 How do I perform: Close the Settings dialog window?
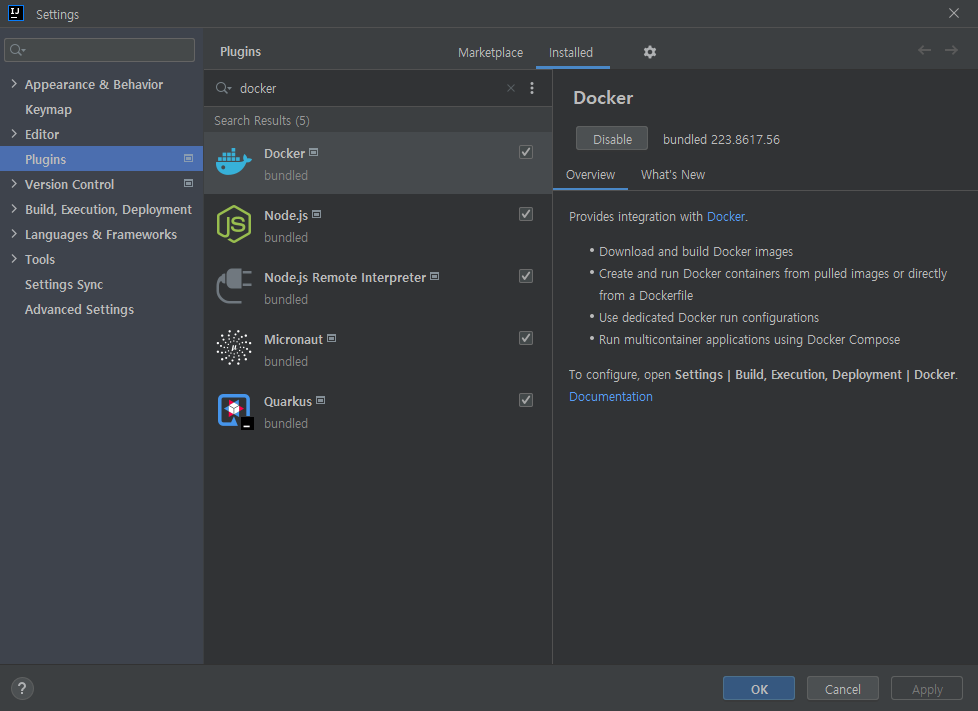(x=954, y=13)
